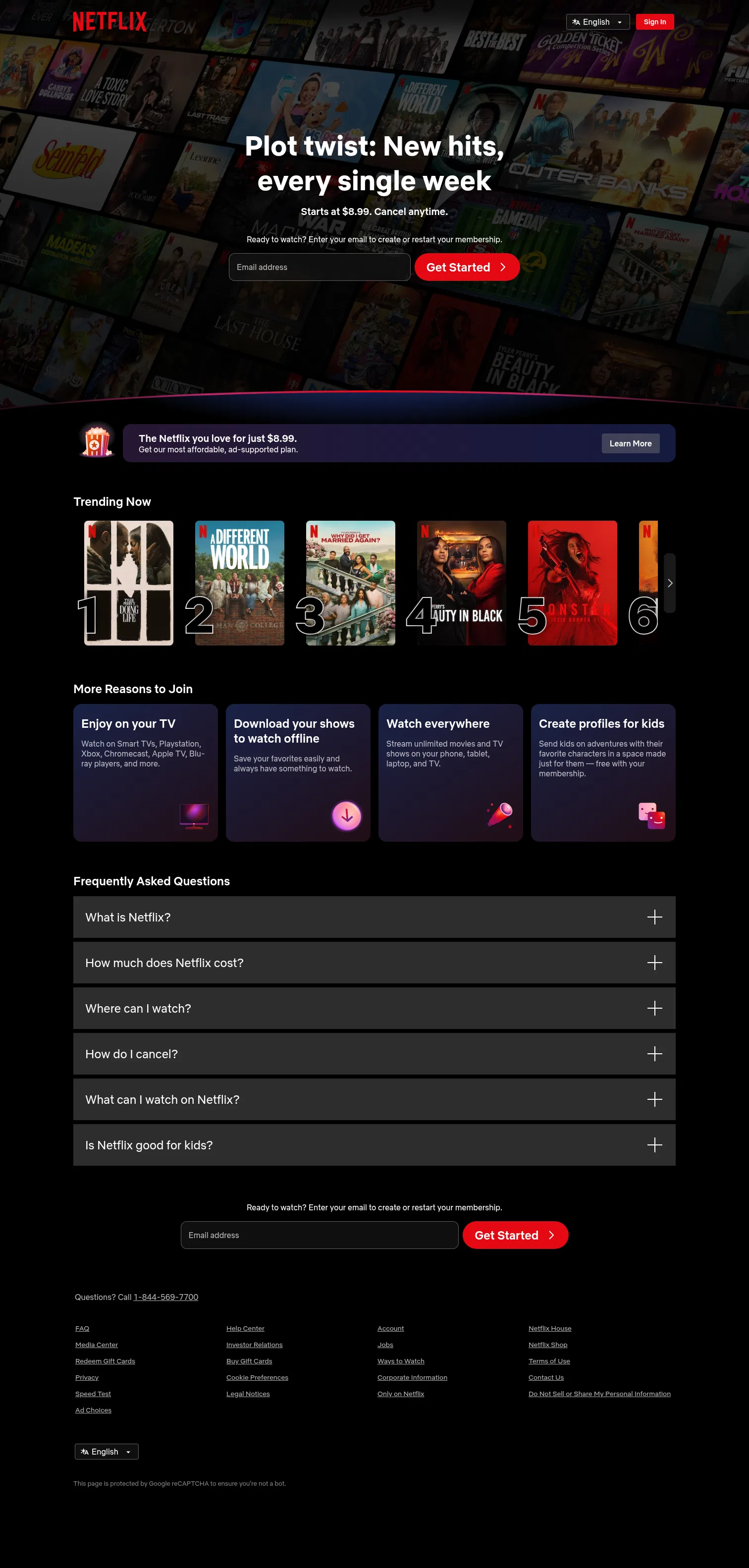This screenshot has height=1568, width=749.
Task: Open the top English language dropdown
Action: coord(597,22)
